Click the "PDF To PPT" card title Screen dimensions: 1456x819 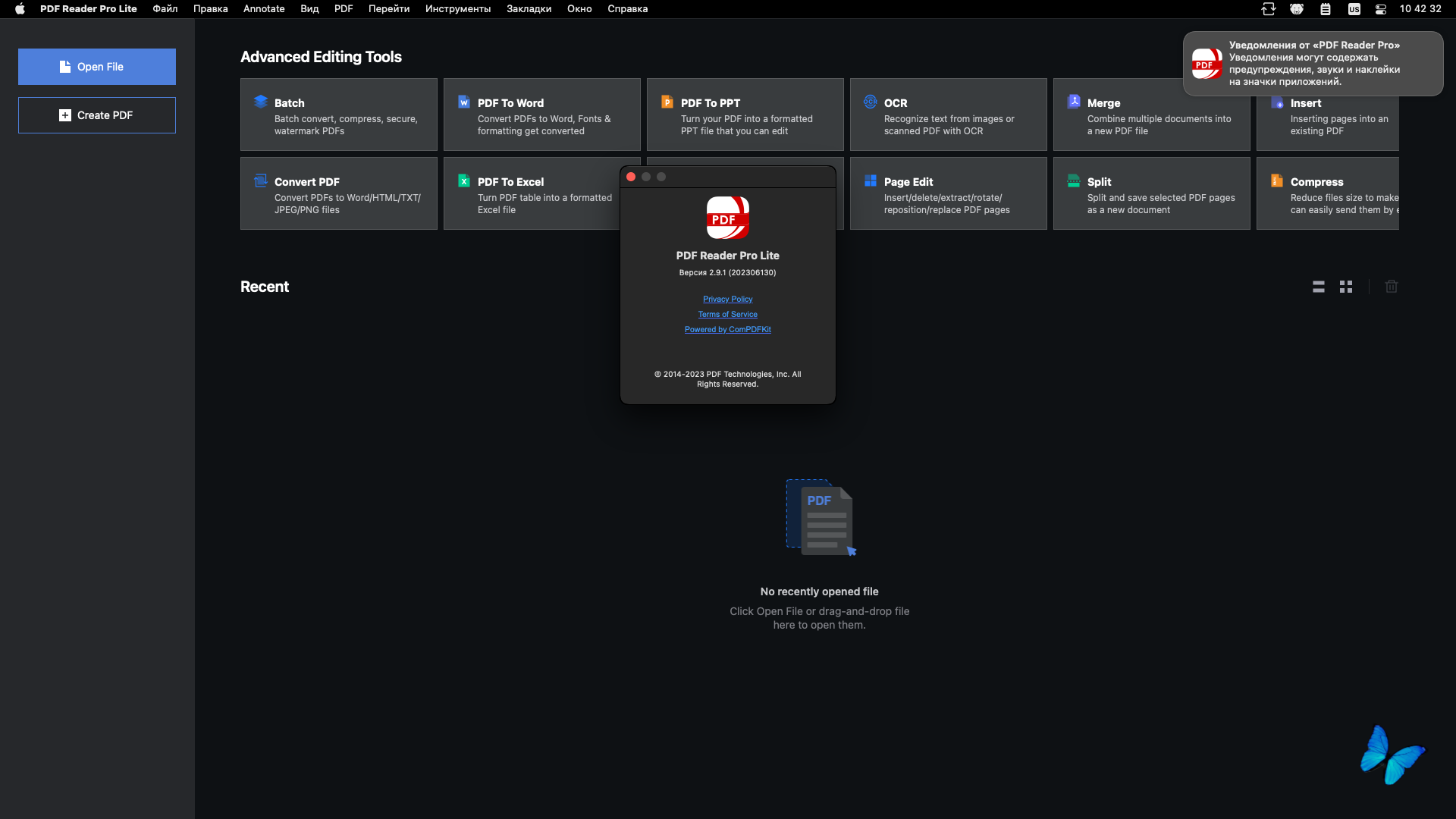point(711,103)
